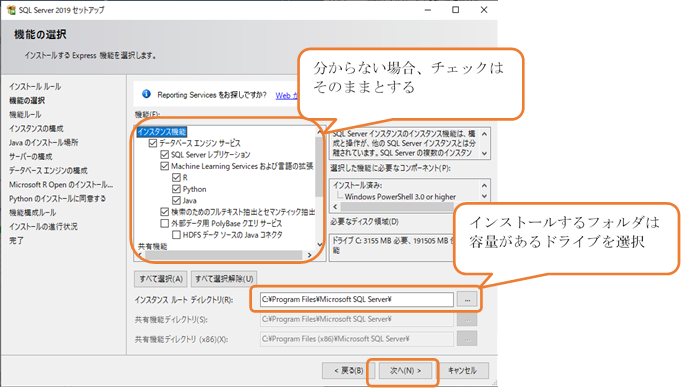Close the SQL Server 2019 setup window
The width and height of the screenshot is (684, 392).
coord(484,10)
